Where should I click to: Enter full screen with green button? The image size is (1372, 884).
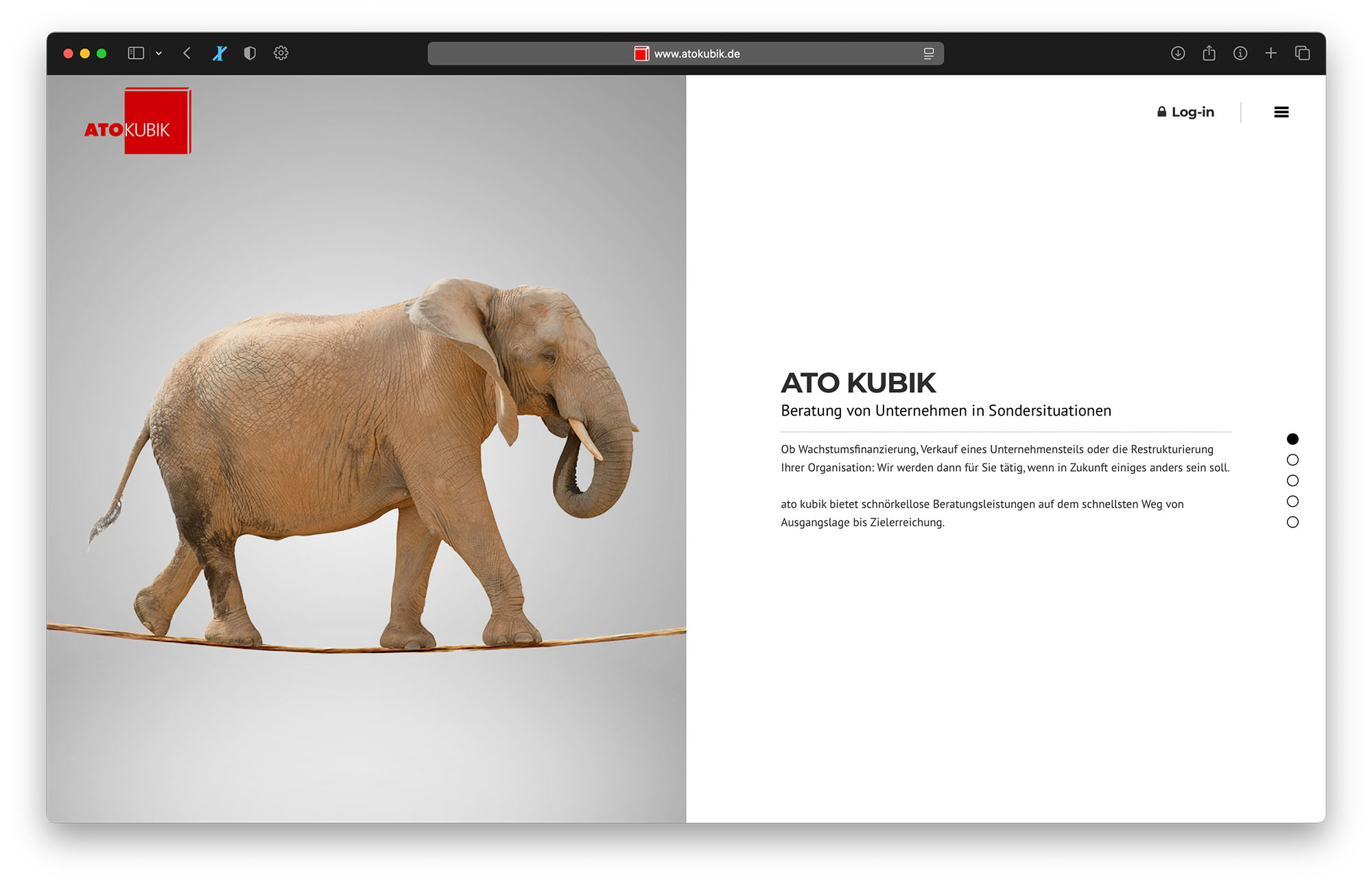[x=102, y=53]
